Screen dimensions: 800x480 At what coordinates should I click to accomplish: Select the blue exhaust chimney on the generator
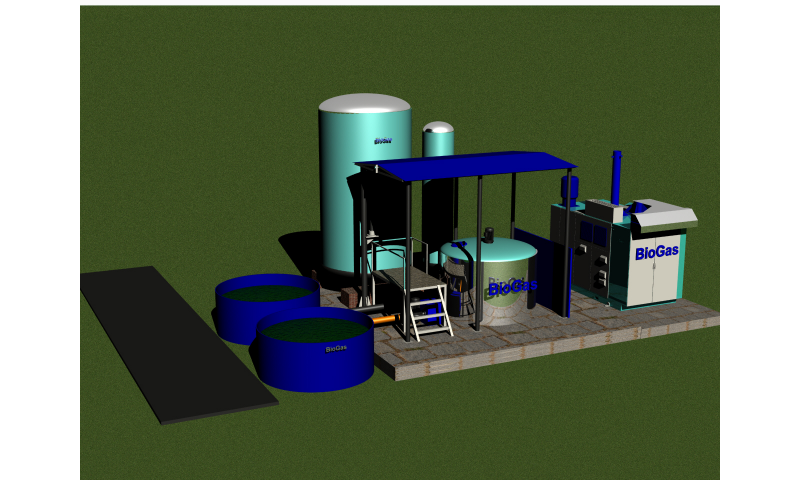click(618, 177)
